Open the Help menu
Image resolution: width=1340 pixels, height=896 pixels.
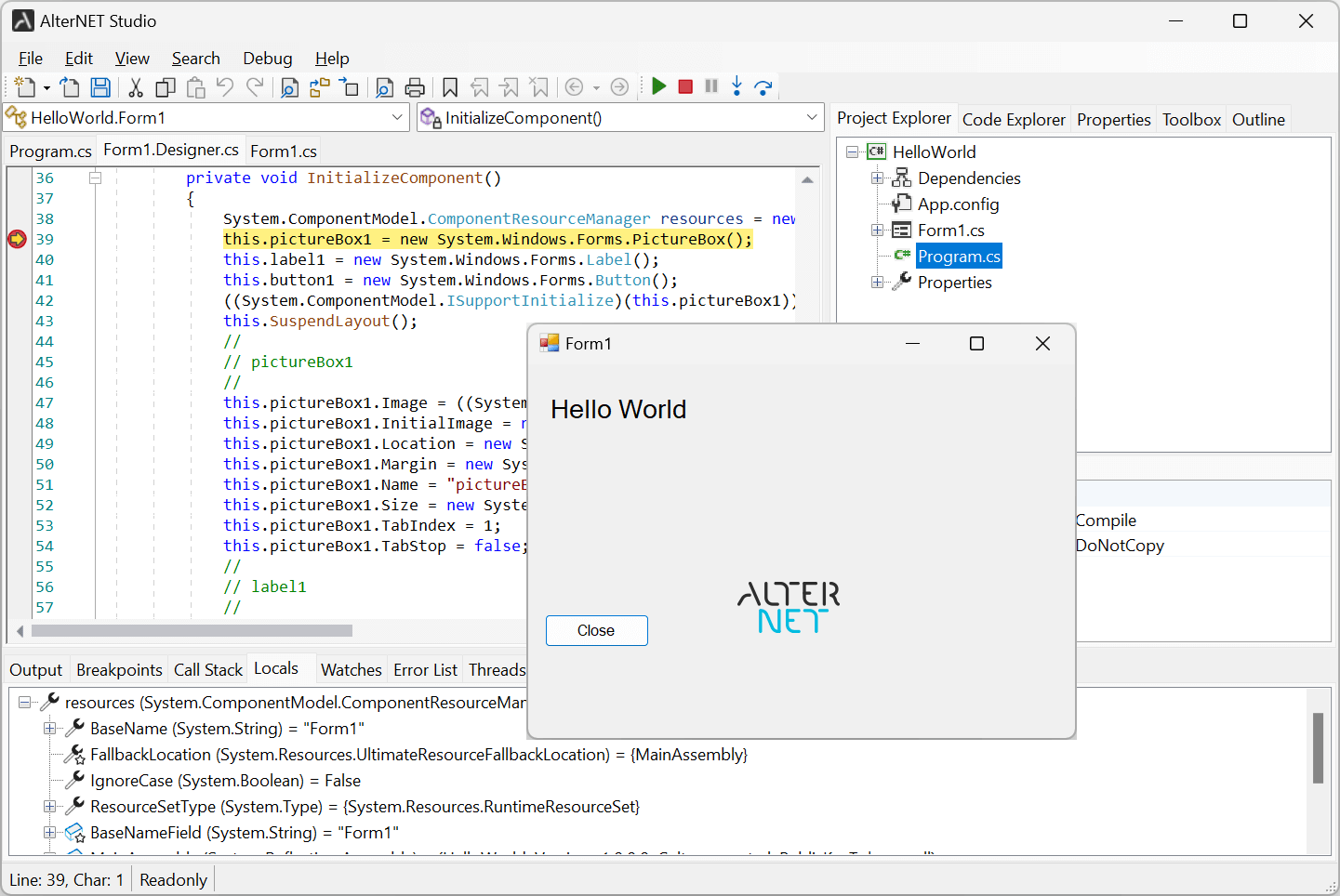332,59
